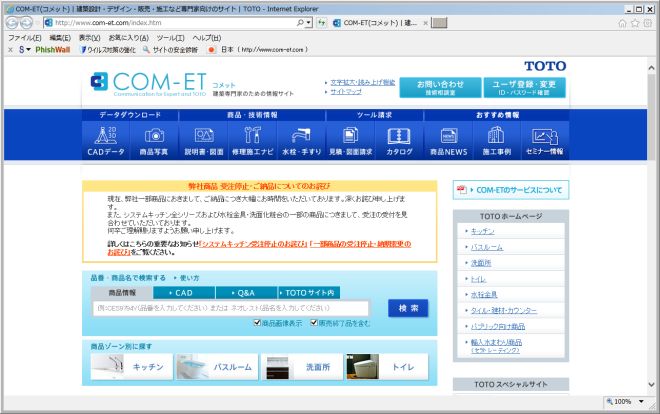Click the 洗面所 zone thumbnail
Viewport: 660px width, 414px height.
click(x=302, y=367)
